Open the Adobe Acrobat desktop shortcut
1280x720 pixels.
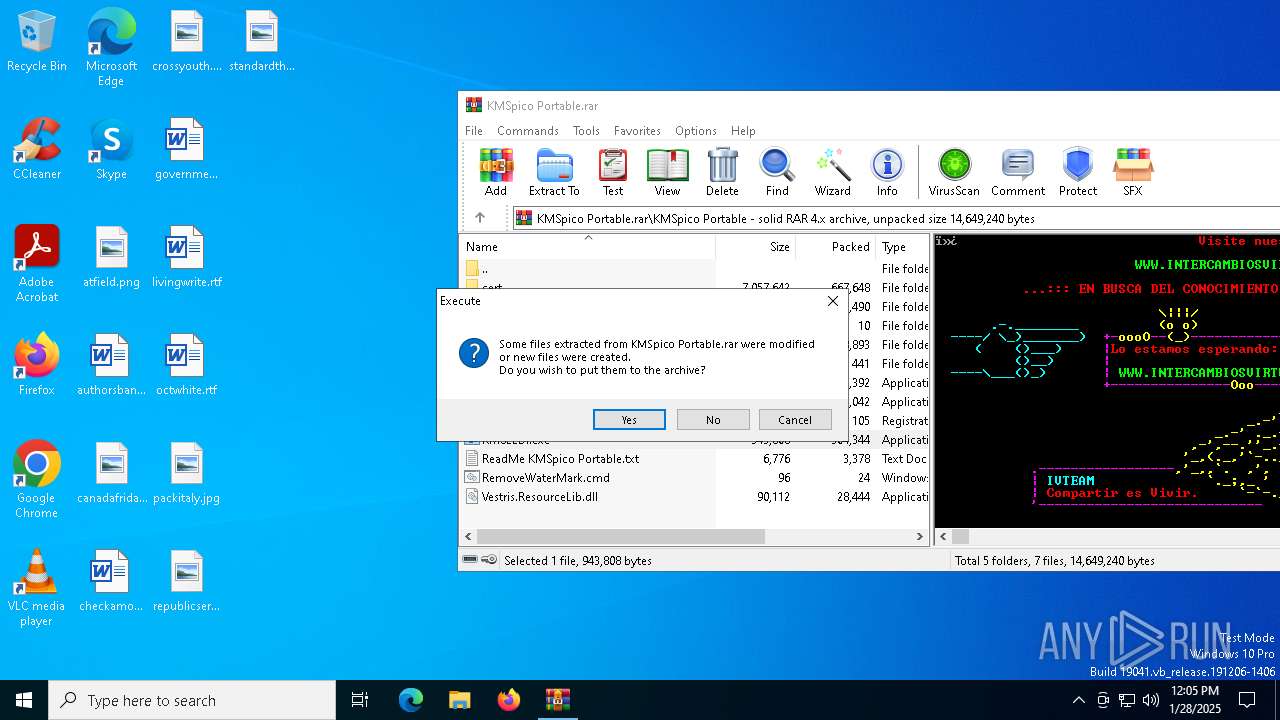(x=37, y=264)
